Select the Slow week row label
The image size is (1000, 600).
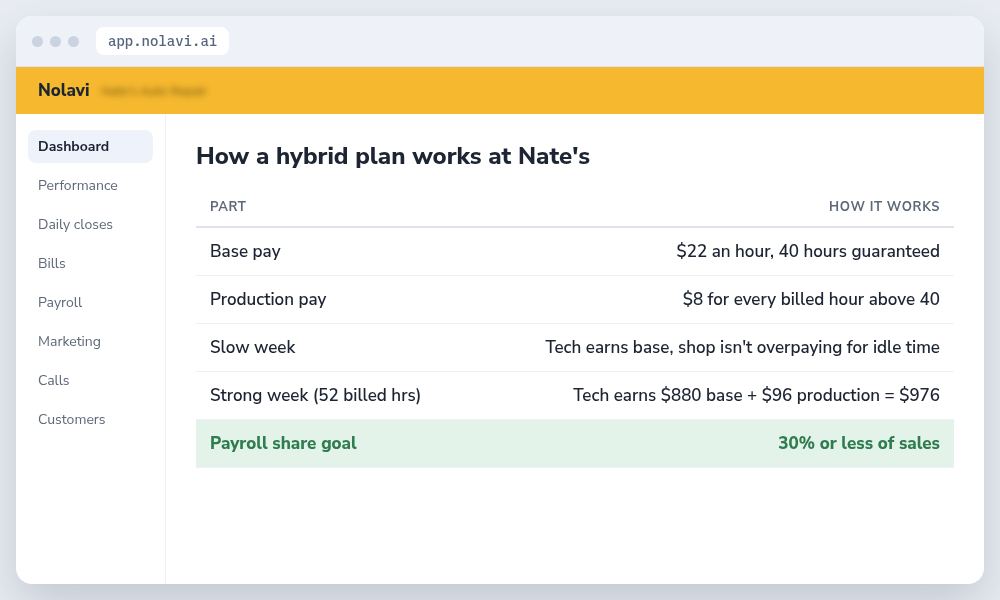253,347
